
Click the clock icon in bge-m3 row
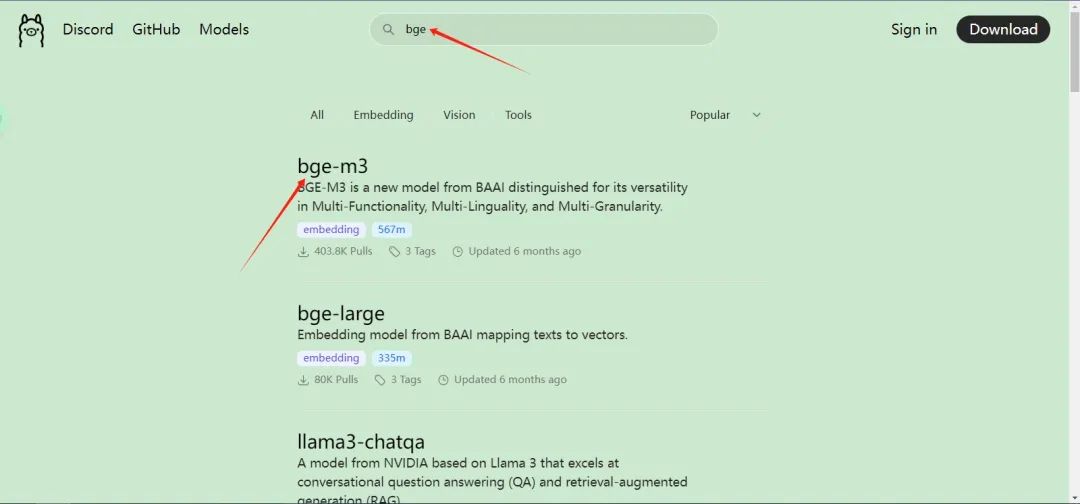point(458,252)
